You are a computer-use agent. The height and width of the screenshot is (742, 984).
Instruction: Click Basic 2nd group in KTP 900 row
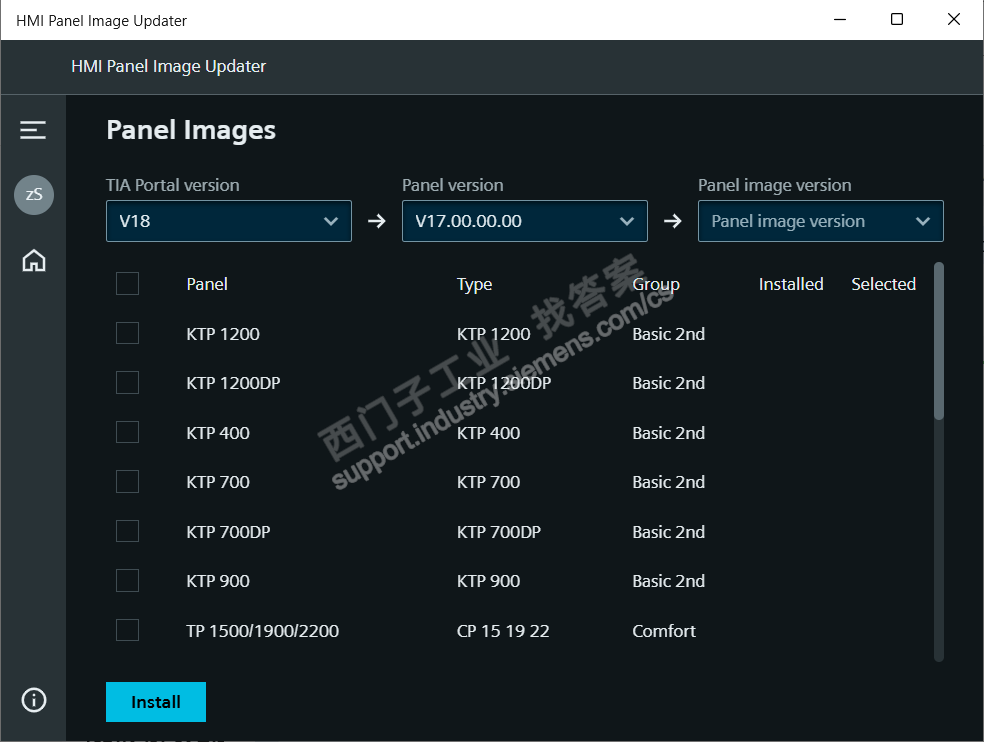(668, 581)
